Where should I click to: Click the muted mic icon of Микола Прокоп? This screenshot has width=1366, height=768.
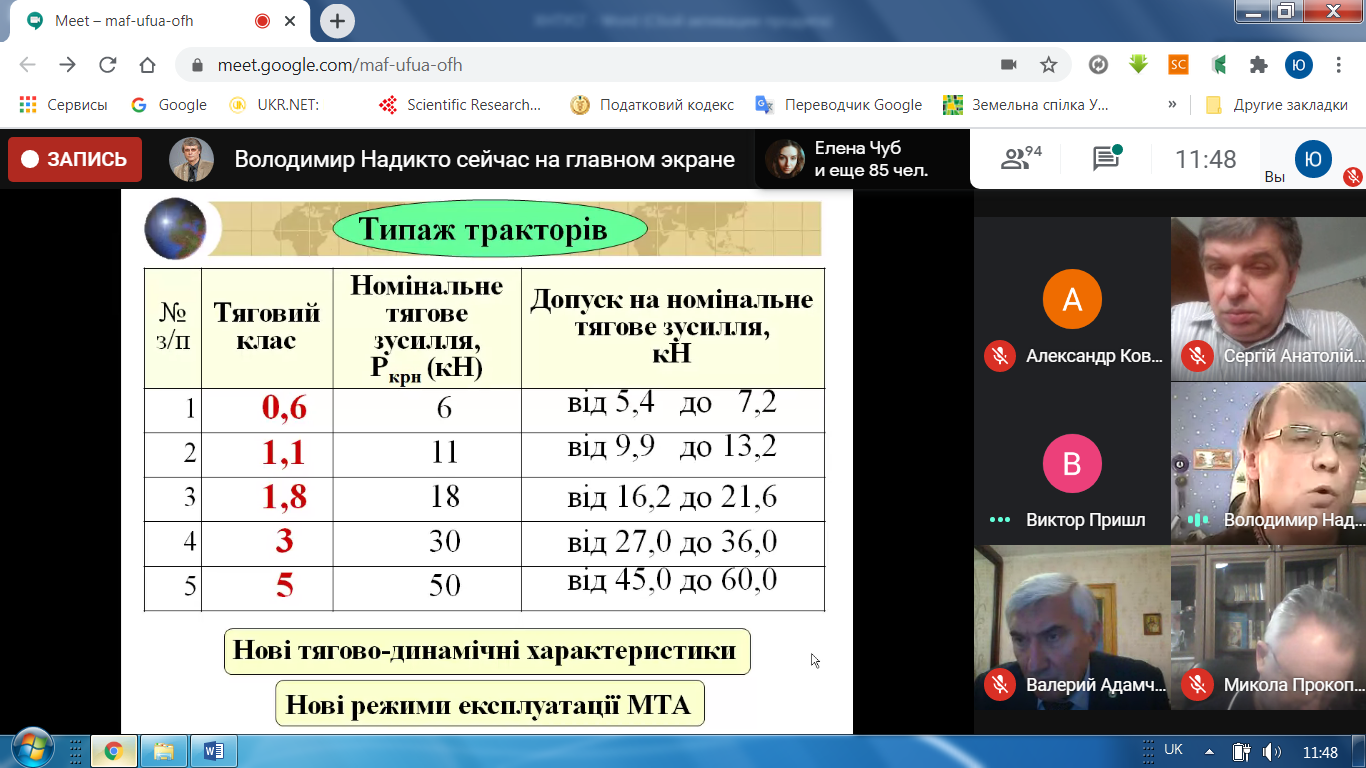(x=1197, y=685)
